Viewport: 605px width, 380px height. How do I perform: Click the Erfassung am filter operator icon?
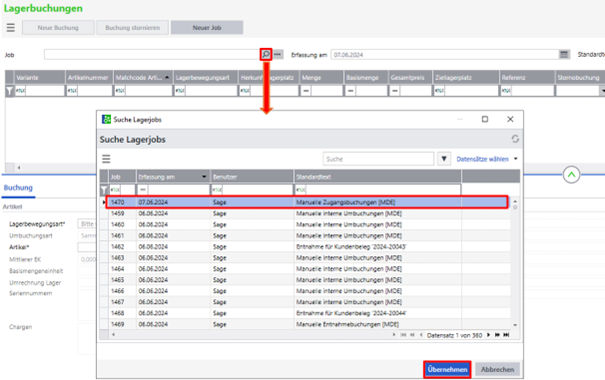click(x=143, y=190)
